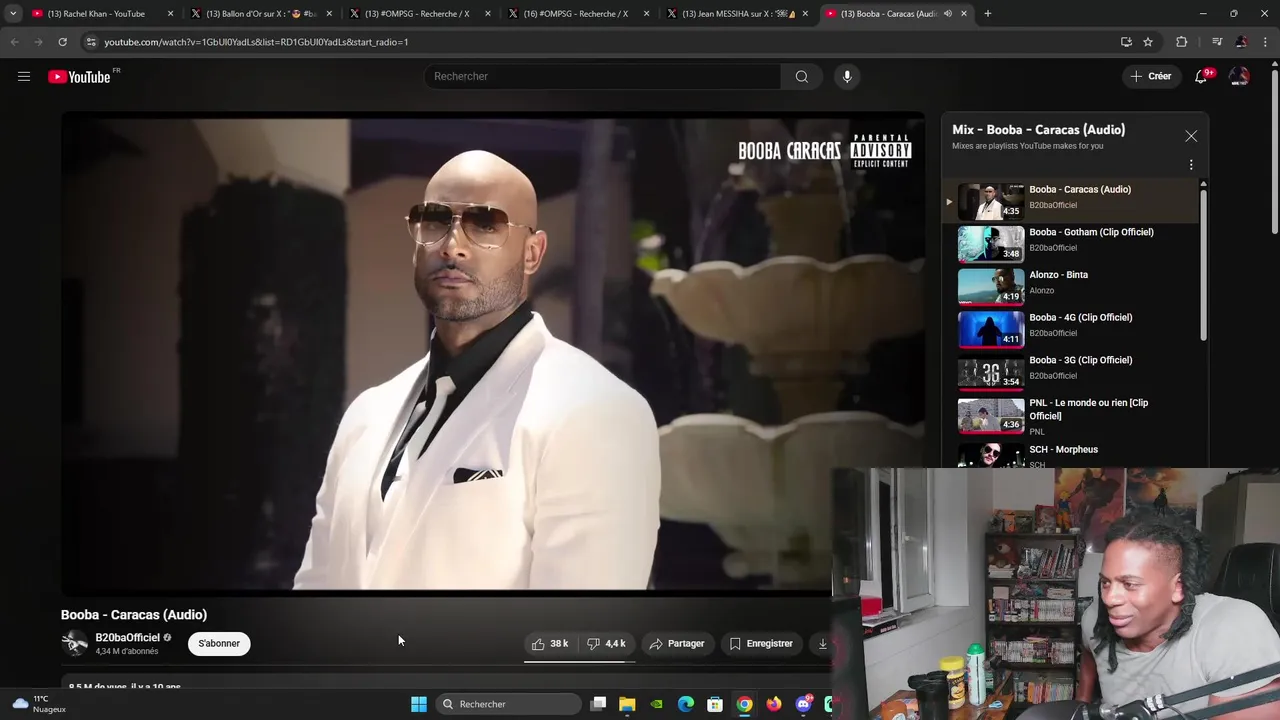Image resolution: width=1280 pixels, height=720 pixels.
Task: Close the Mix playlist panel
Action: 1191,136
